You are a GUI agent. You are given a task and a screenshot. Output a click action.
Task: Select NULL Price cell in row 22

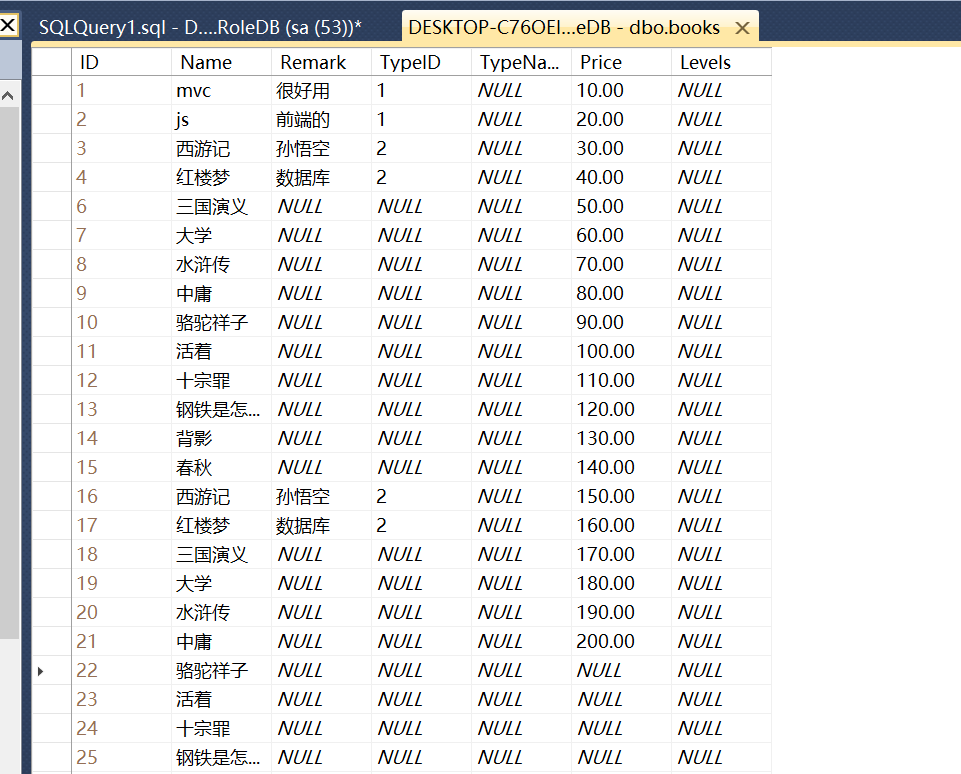tap(621, 670)
